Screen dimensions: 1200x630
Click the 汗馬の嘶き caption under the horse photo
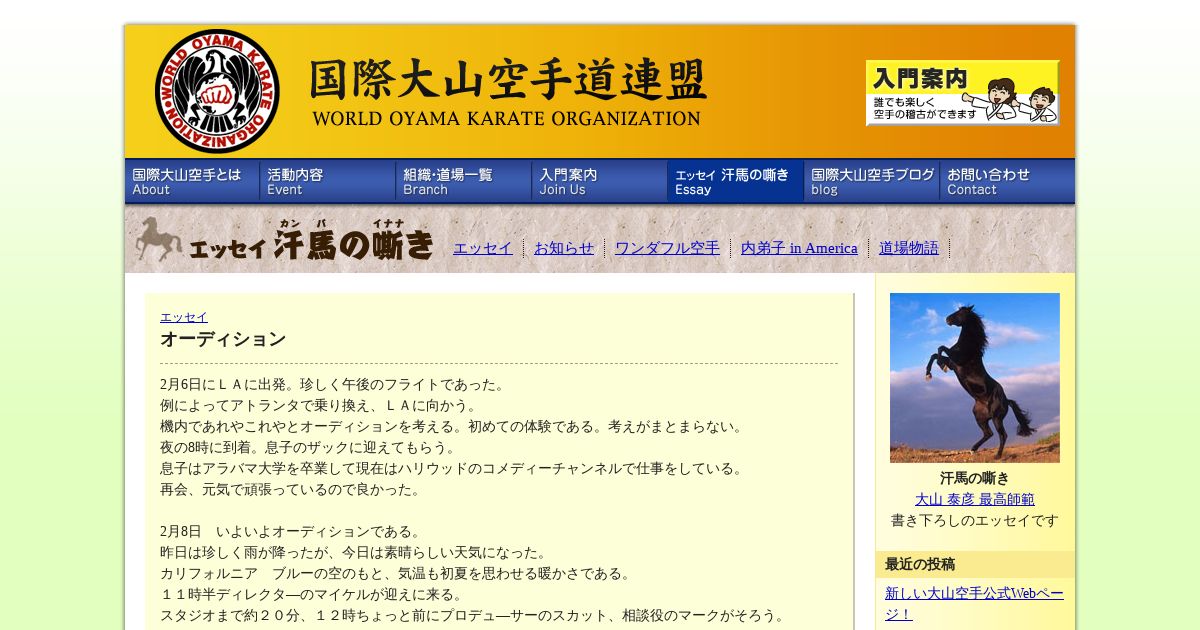(x=975, y=478)
